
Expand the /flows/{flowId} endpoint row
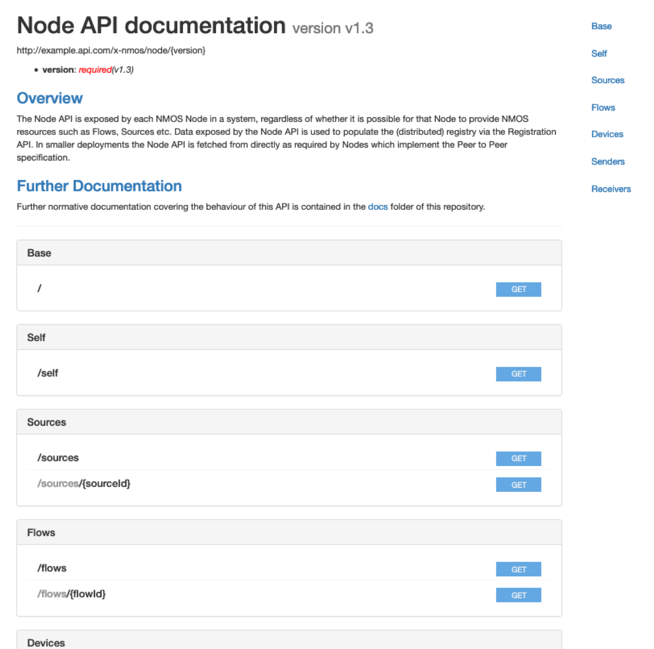[72, 594]
